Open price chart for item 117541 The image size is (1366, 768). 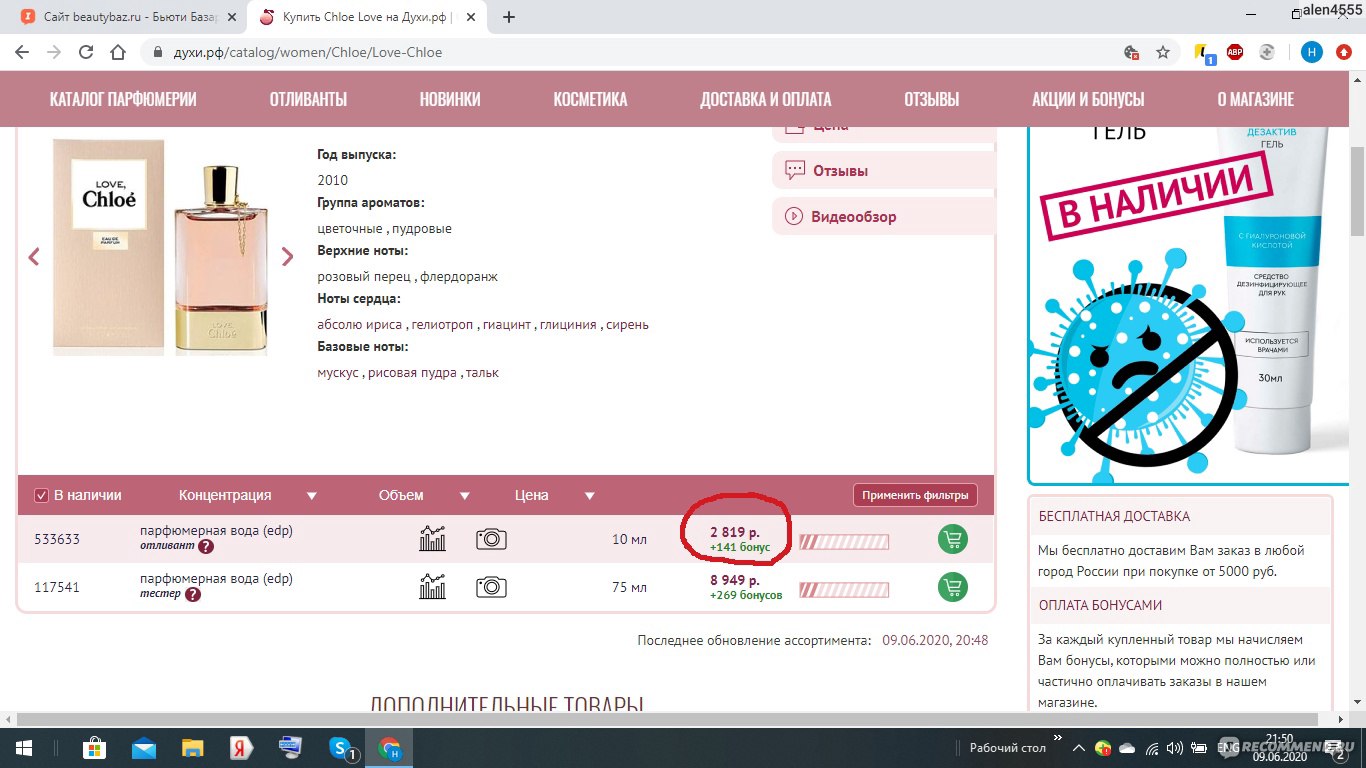pos(432,586)
